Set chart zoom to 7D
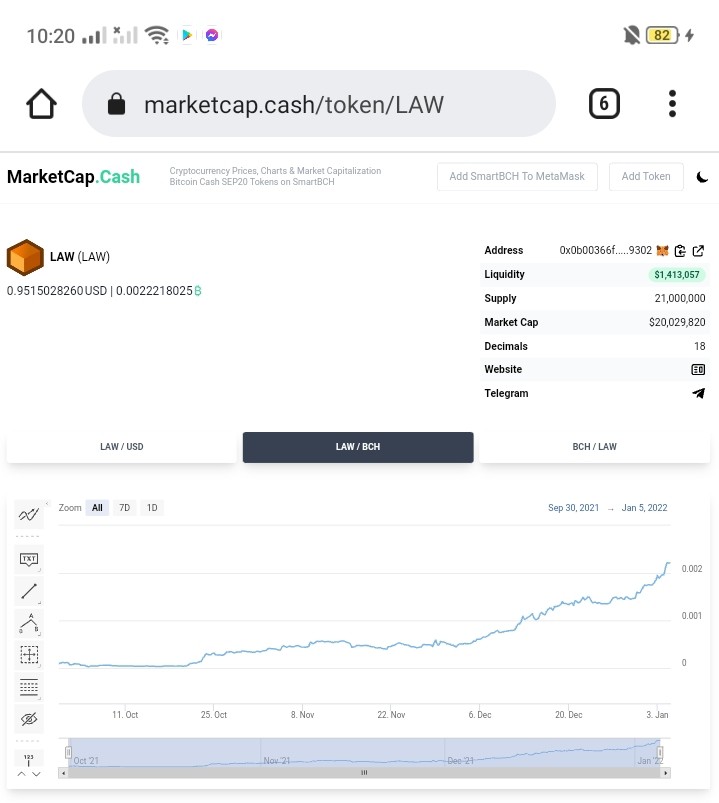The width and height of the screenshot is (719, 803). pos(124,508)
